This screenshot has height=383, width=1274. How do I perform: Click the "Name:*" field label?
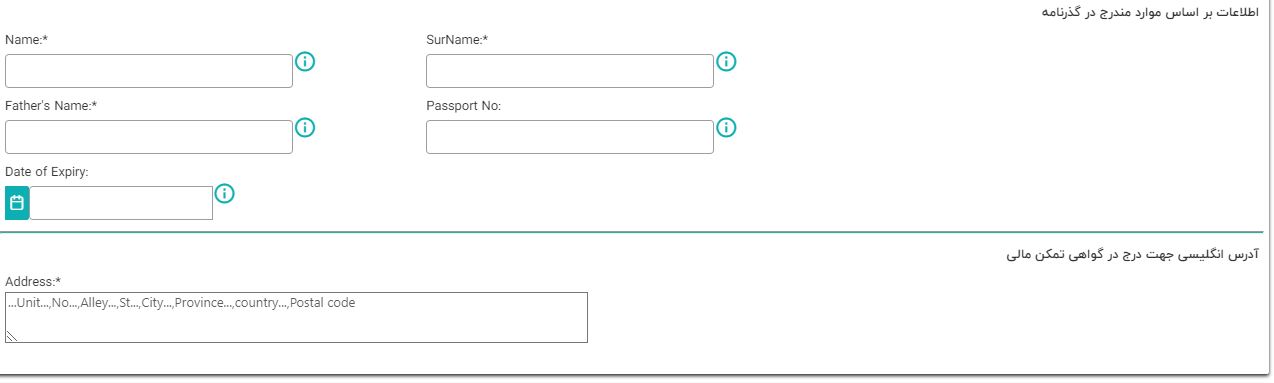26,40
